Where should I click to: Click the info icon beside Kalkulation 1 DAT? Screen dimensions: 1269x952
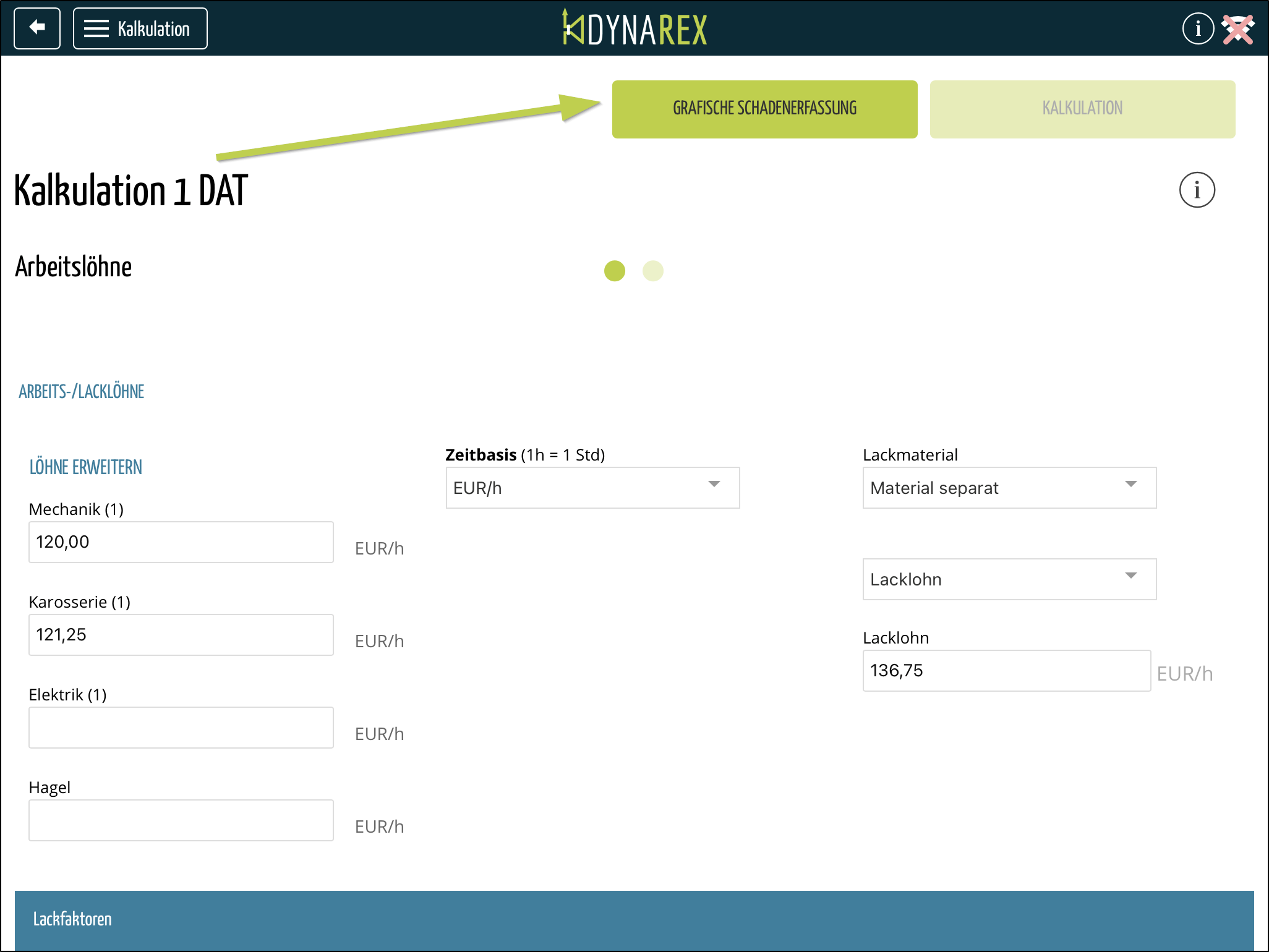(1197, 190)
